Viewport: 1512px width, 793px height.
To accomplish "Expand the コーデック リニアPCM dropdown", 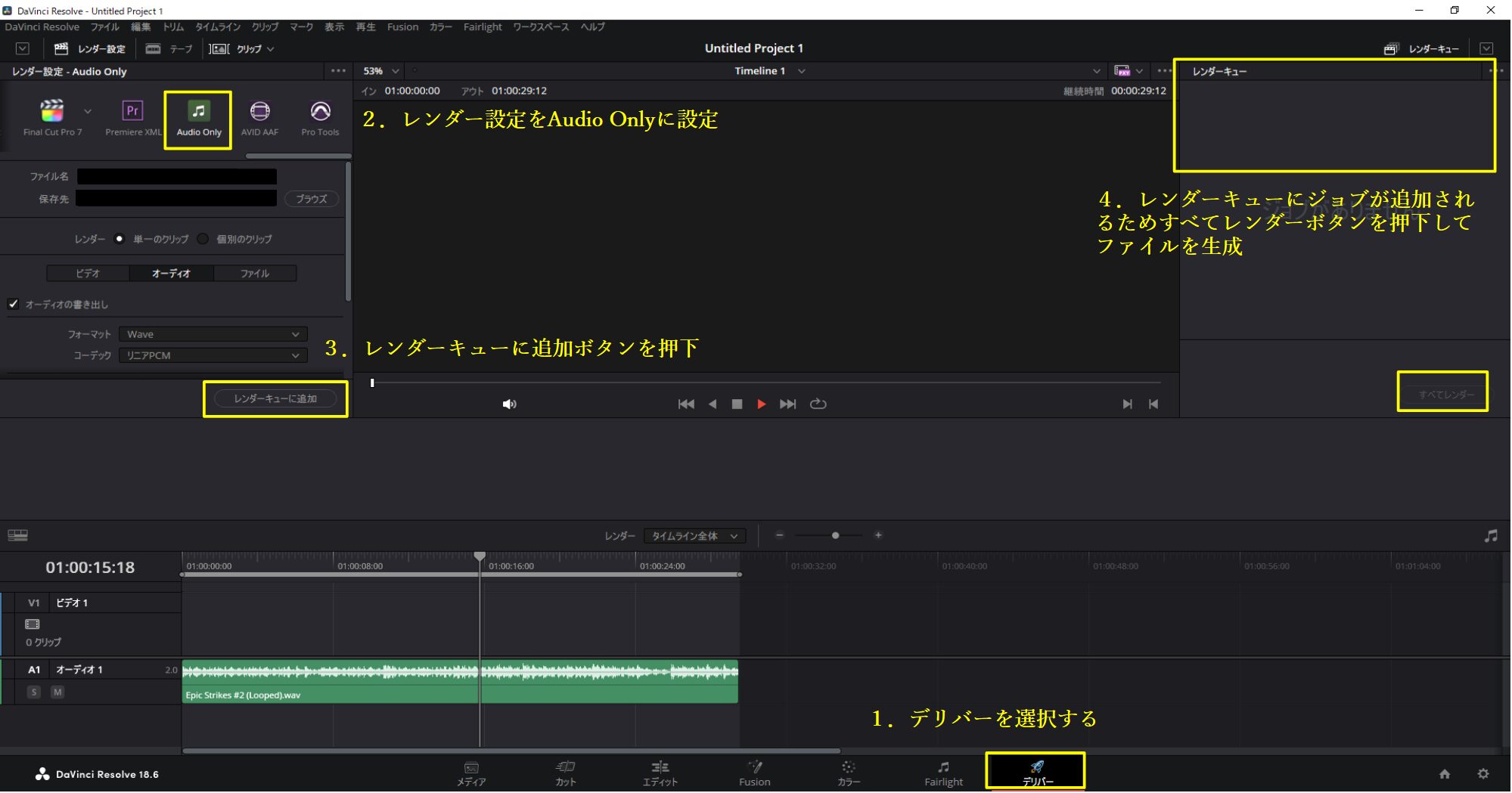I will coord(213,355).
